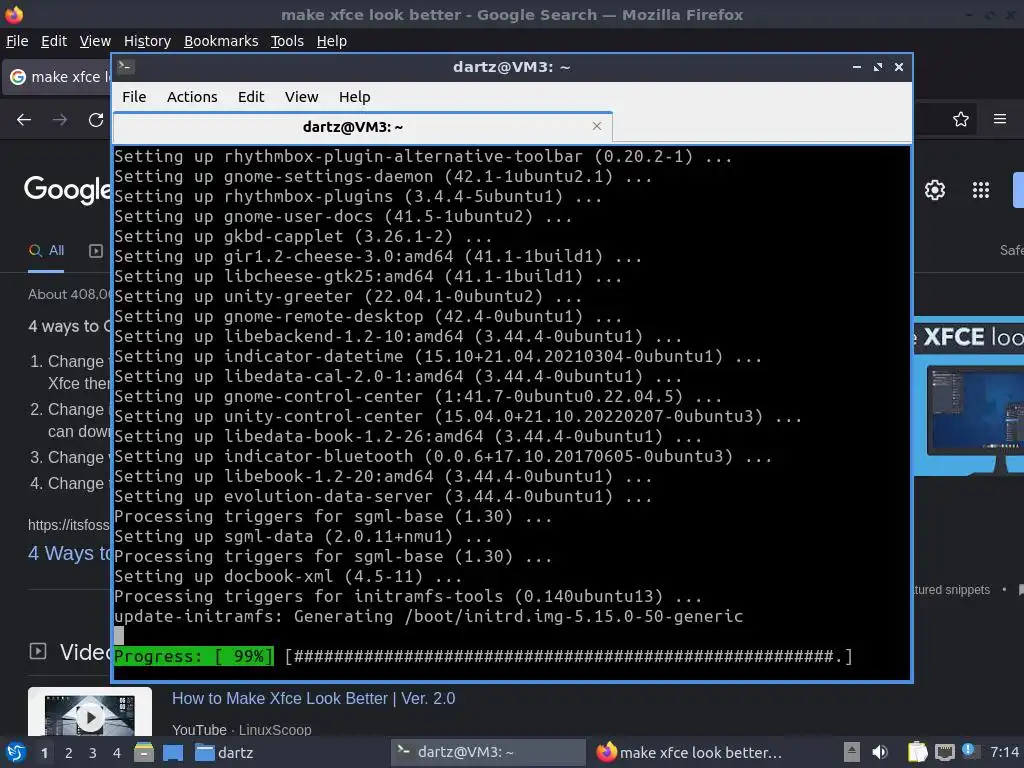This screenshot has height=768, width=1024.
Task: Click the Google logo
Action: pos(67,189)
